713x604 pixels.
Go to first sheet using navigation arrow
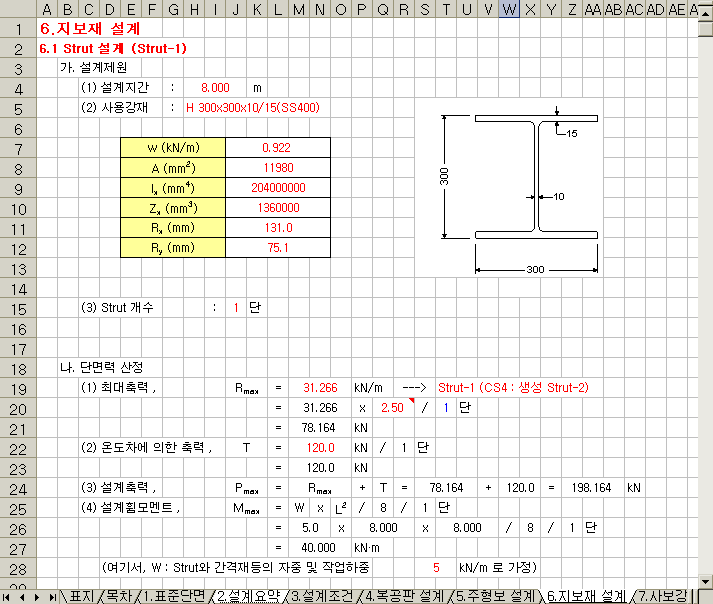(8, 596)
